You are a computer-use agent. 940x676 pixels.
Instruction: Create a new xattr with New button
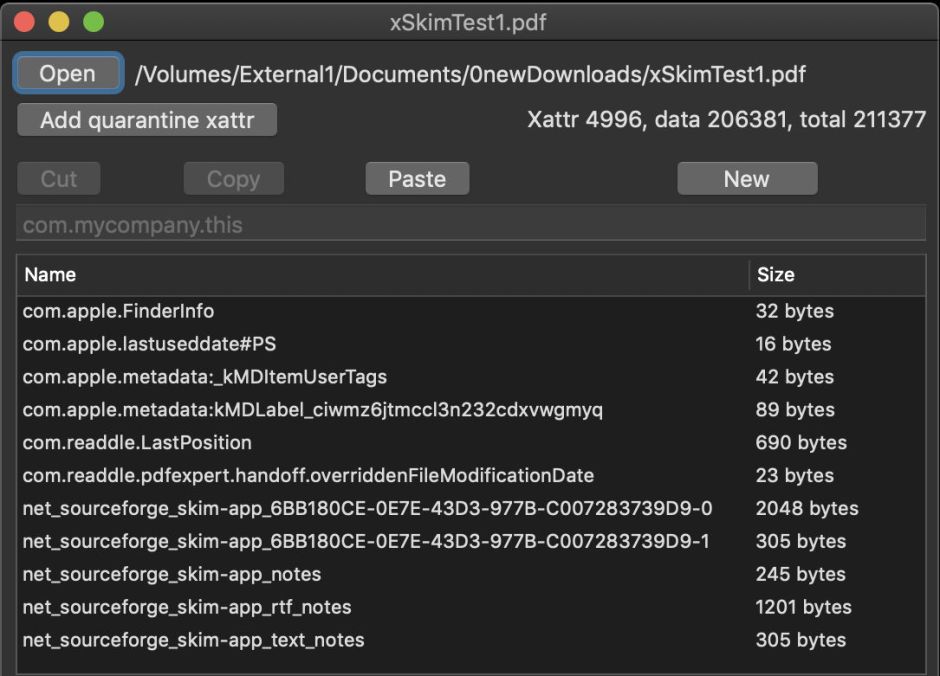point(747,179)
